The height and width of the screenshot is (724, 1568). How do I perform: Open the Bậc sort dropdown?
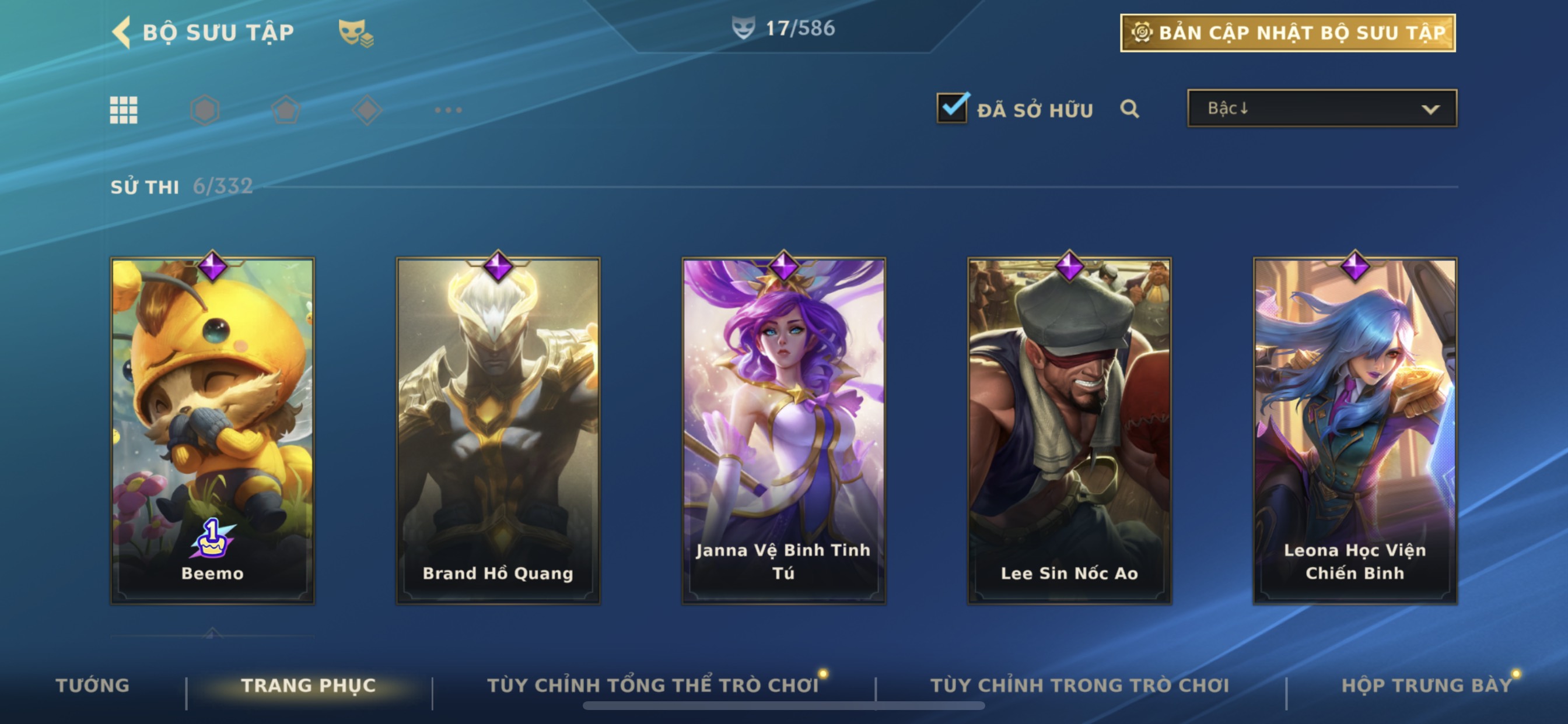pos(1321,108)
